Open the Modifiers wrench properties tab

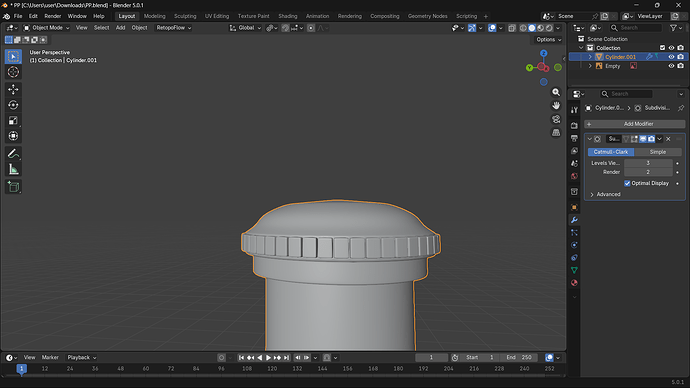coord(574,220)
